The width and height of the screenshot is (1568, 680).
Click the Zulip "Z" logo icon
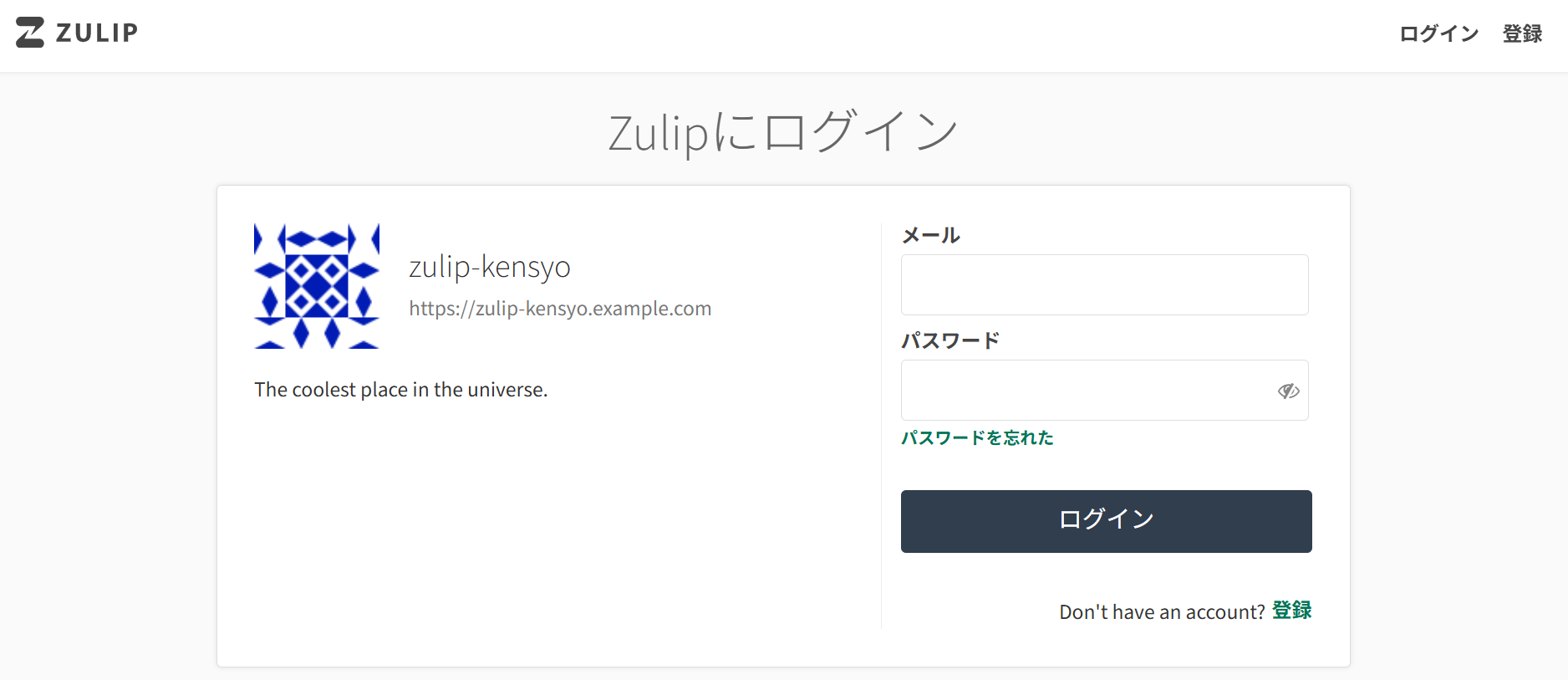(x=28, y=33)
